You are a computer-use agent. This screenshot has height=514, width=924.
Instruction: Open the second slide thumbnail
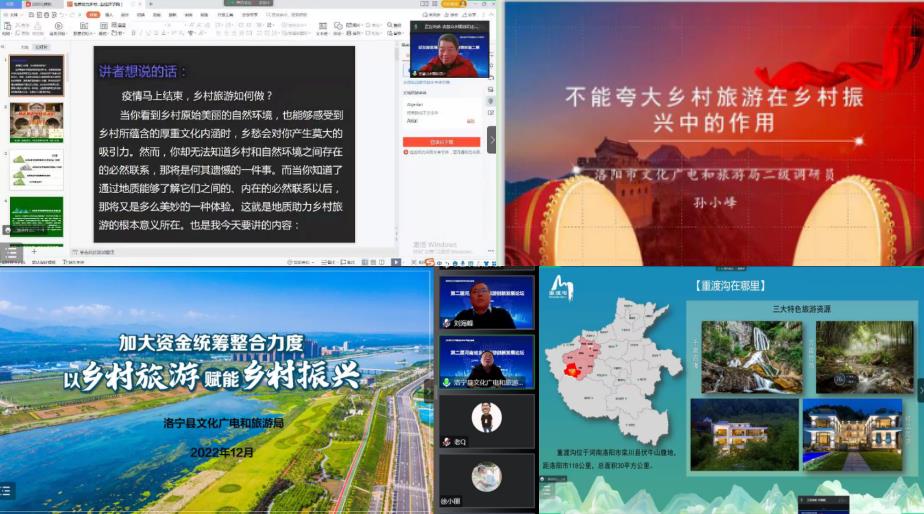[37, 122]
